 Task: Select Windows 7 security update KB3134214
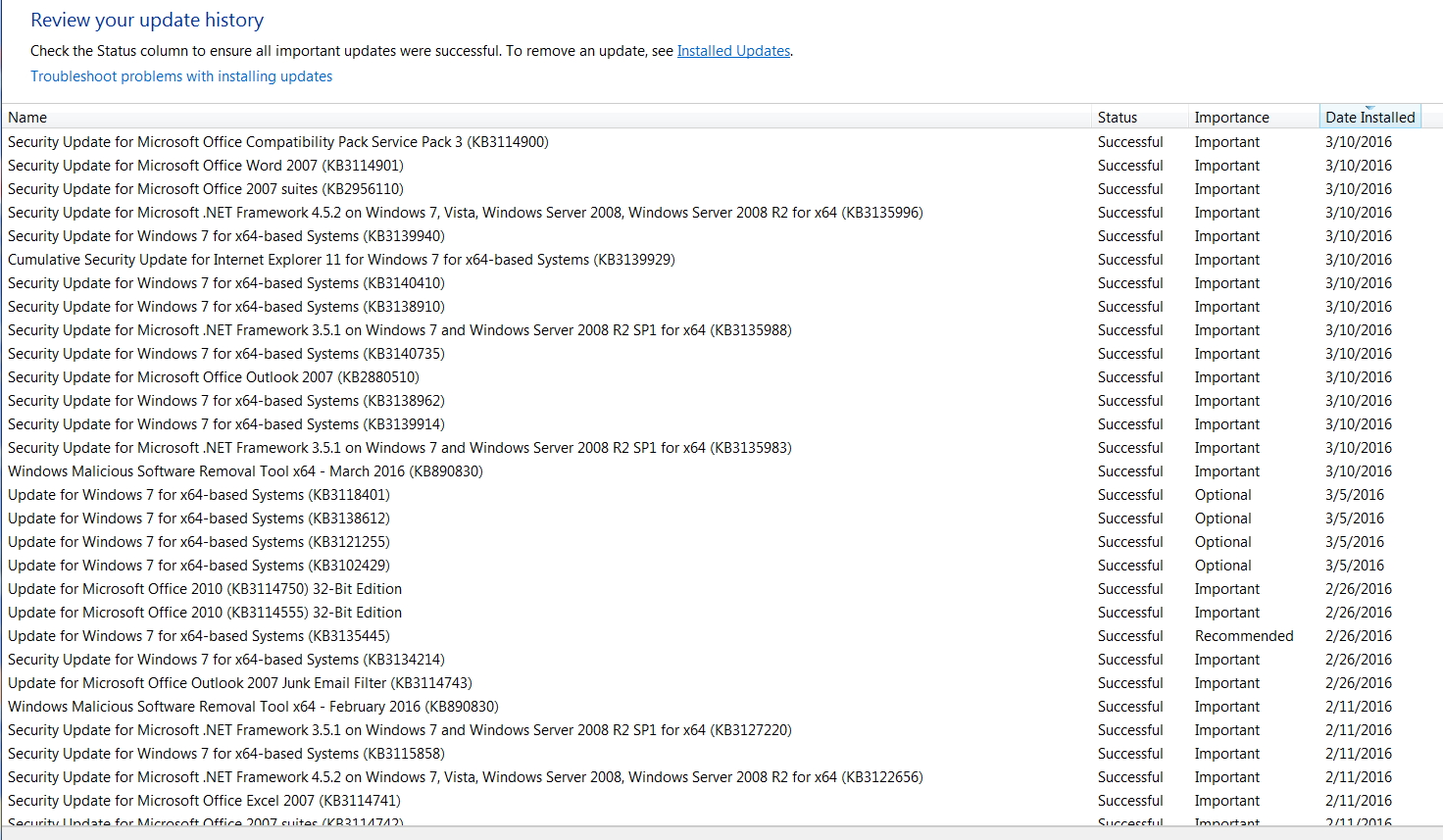coord(226,660)
